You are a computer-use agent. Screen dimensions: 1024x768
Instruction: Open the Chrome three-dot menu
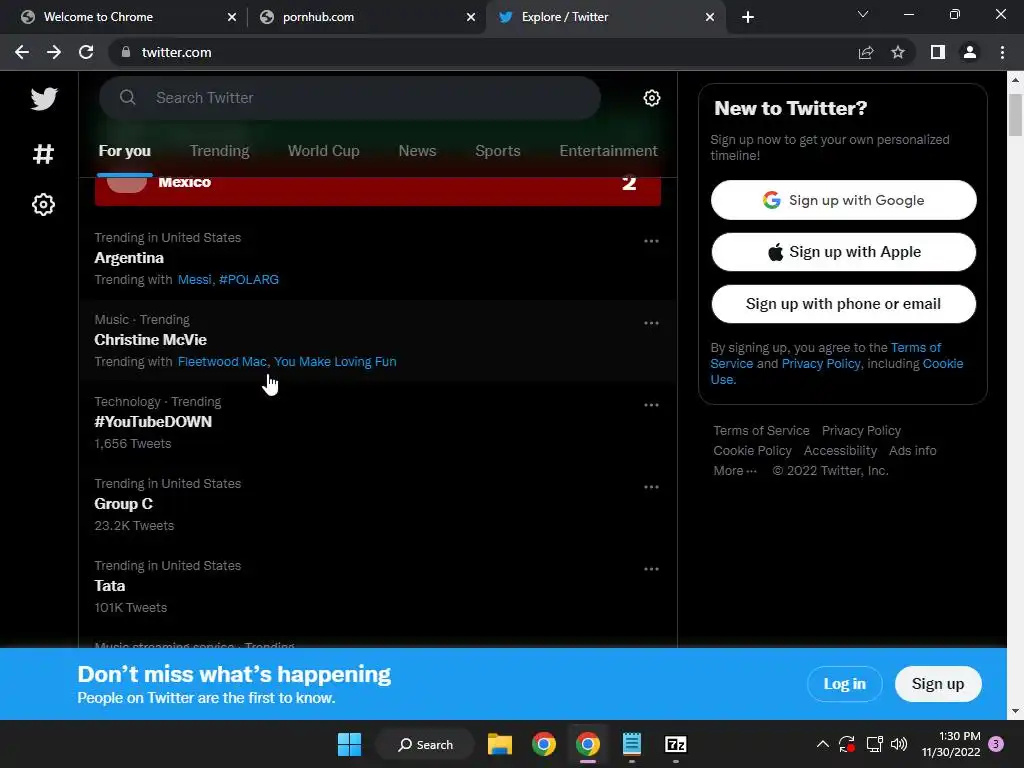(1002, 52)
